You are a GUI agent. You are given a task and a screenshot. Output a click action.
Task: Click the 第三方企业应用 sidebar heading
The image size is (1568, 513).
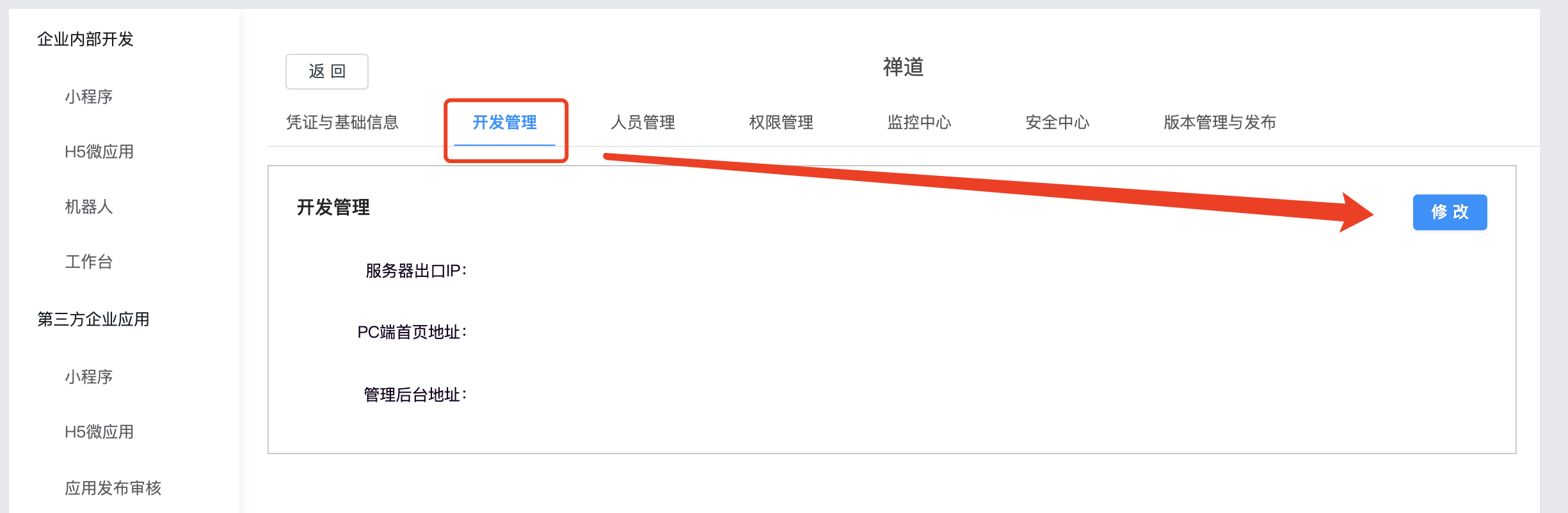click(x=93, y=319)
